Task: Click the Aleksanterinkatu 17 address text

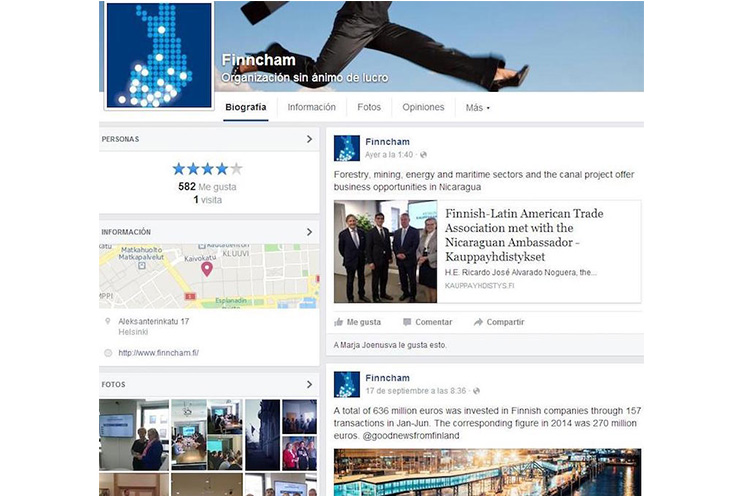Action: pos(154,321)
